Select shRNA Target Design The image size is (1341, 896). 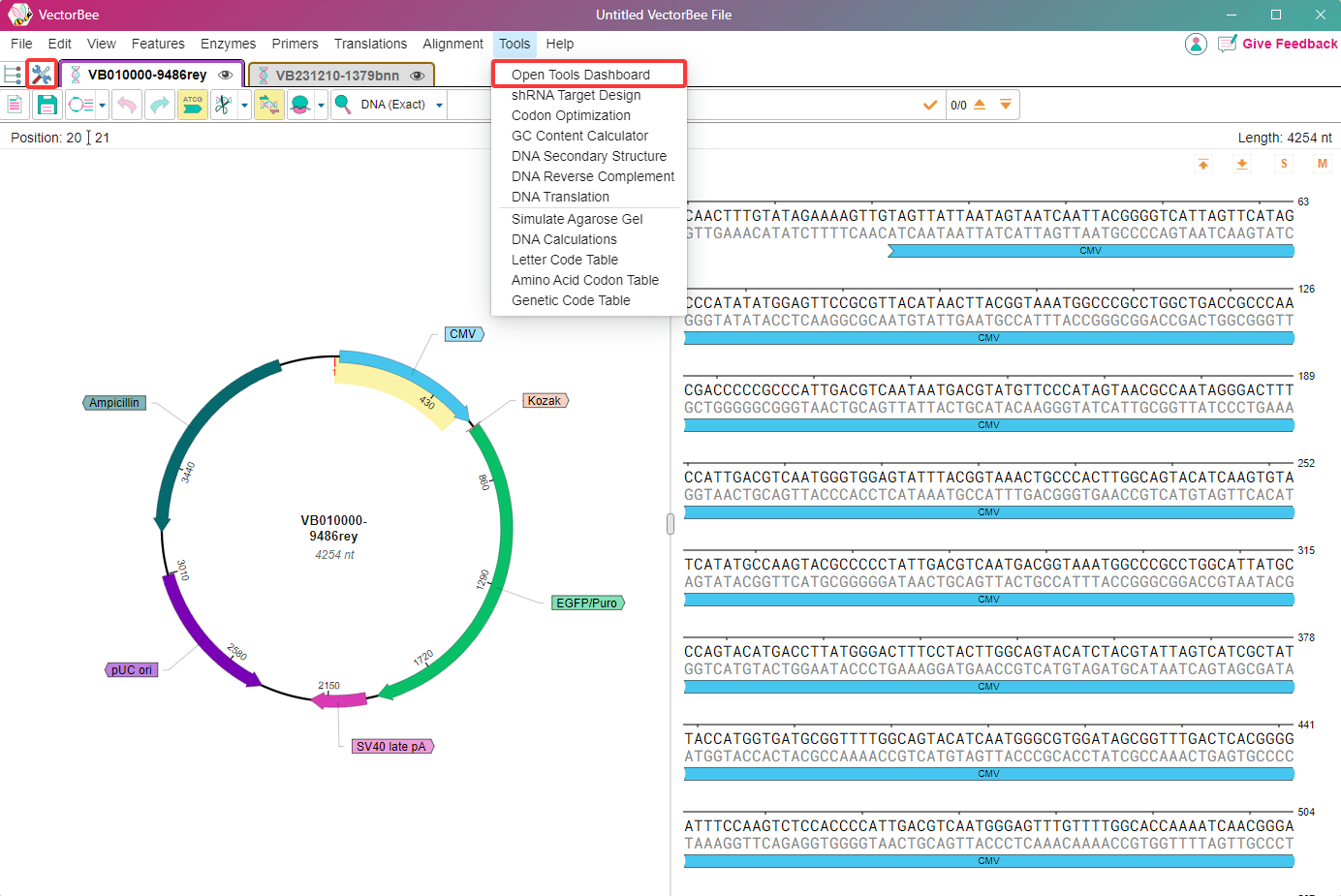(589, 95)
